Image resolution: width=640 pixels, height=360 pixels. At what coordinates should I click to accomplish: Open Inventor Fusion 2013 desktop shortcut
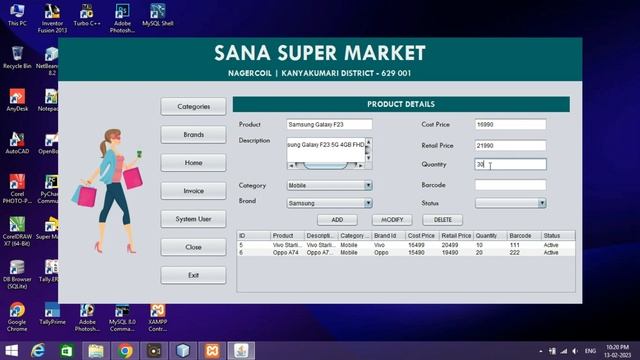tap(52, 18)
